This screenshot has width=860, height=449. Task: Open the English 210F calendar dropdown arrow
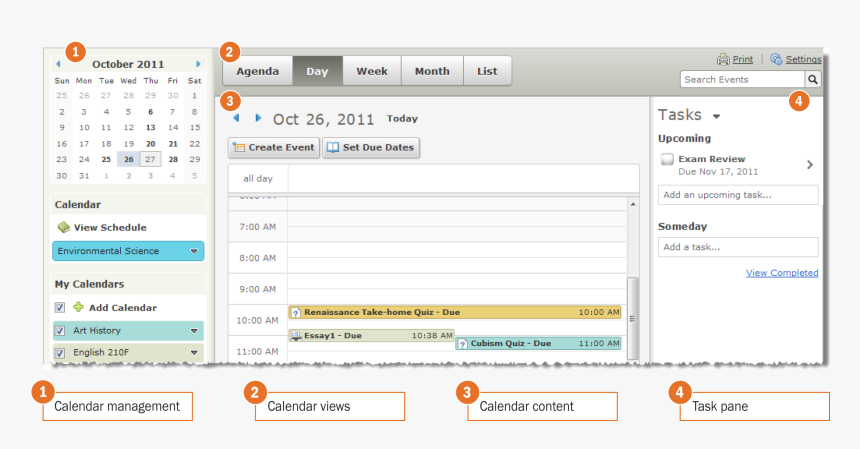pos(194,353)
